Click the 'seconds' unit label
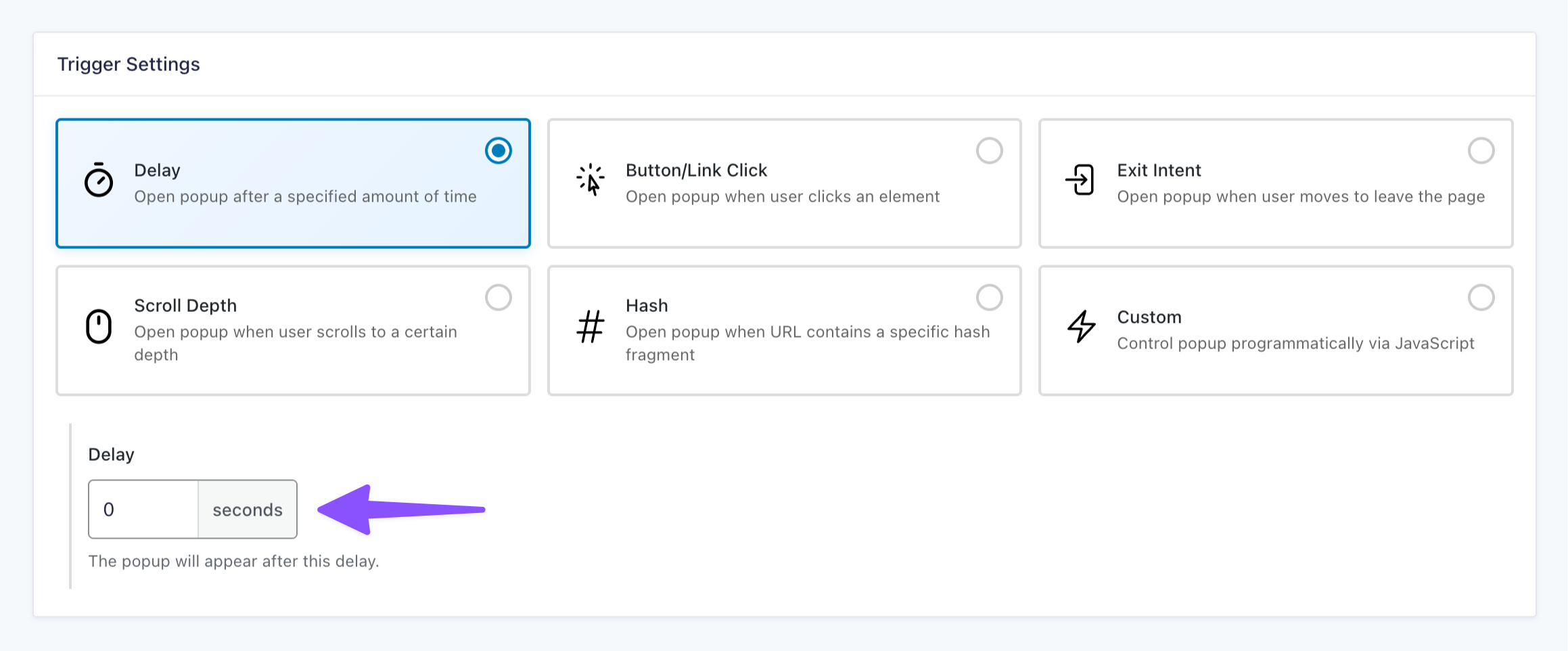Viewport: 1568px width, 651px height. pyautogui.click(x=248, y=510)
